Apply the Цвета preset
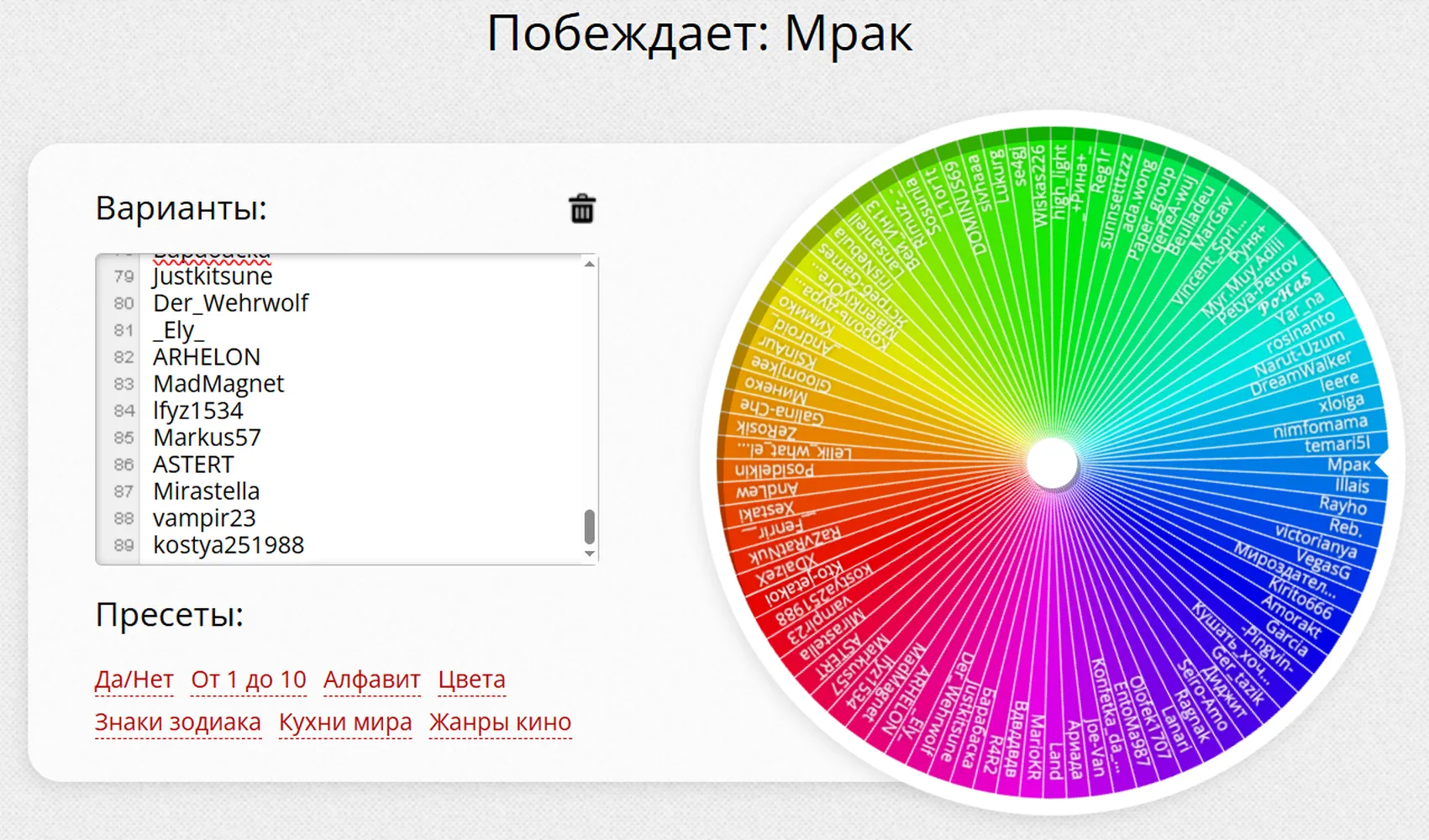The height and width of the screenshot is (840, 1429). (472, 679)
